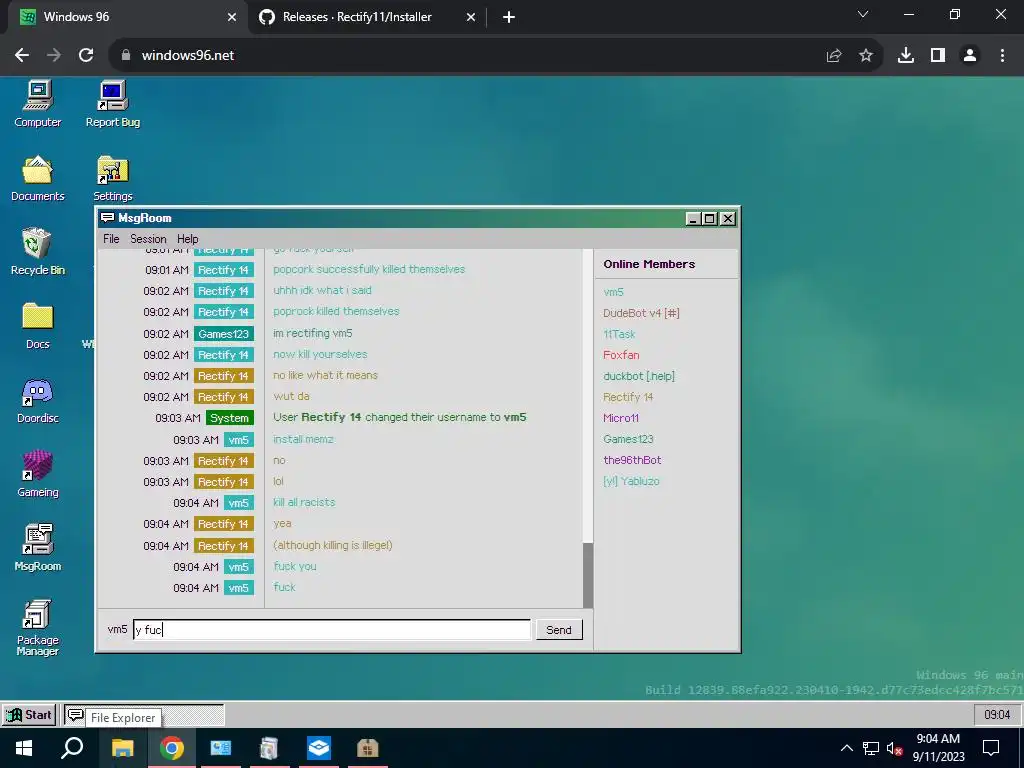The height and width of the screenshot is (768, 1024).
Task: Bookmark this page with star icon
Action: (x=866, y=56)
